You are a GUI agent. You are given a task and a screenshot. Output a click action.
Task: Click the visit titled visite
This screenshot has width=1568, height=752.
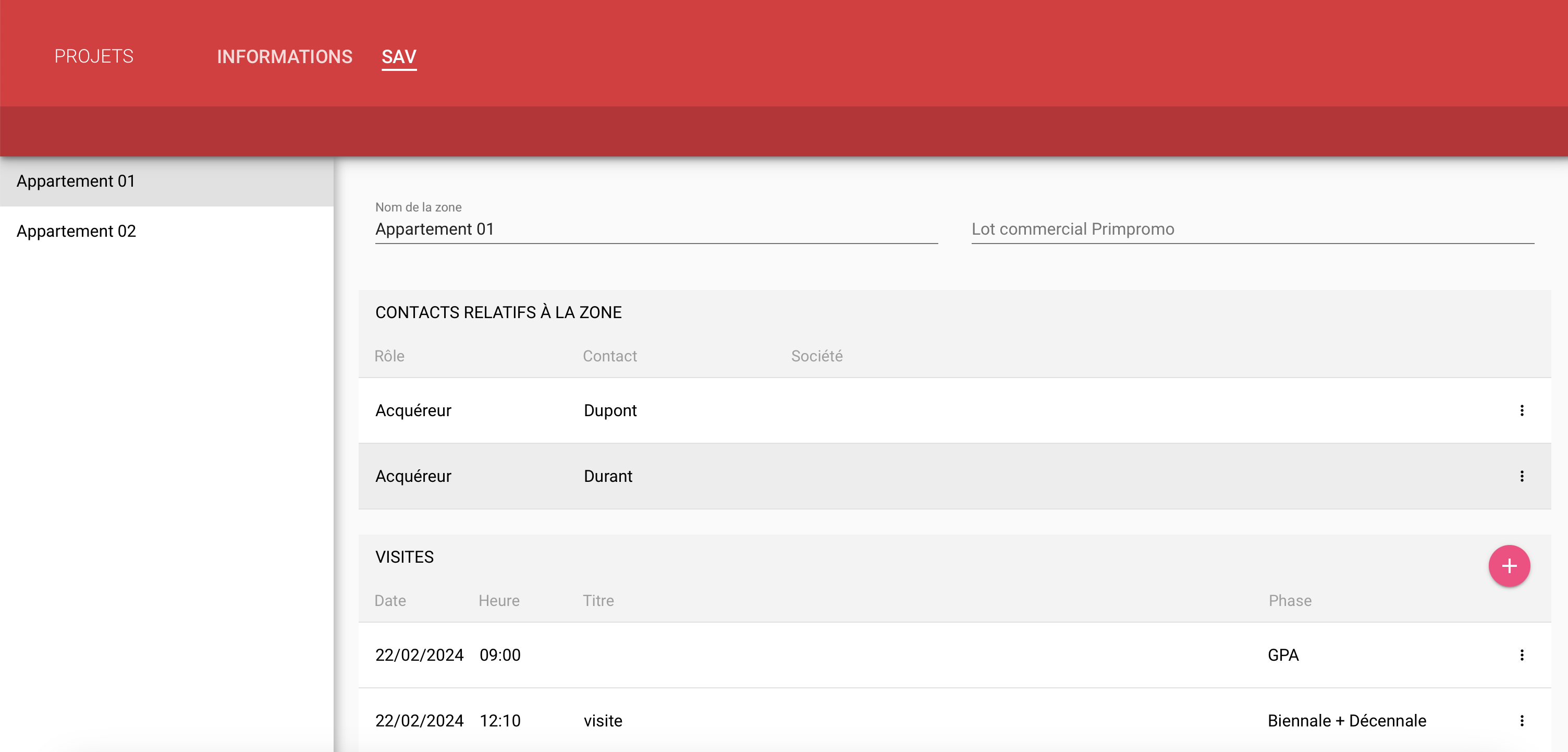pos(603,721)
